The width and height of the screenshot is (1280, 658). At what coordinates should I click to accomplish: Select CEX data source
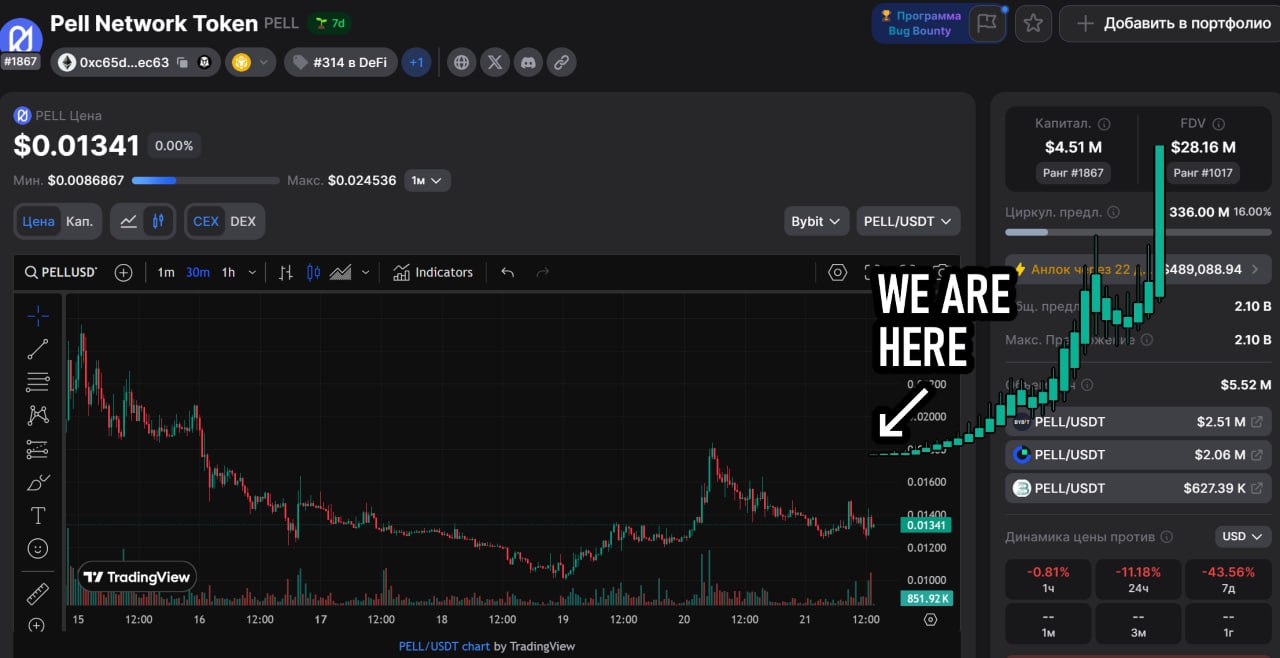pos(206,221)
